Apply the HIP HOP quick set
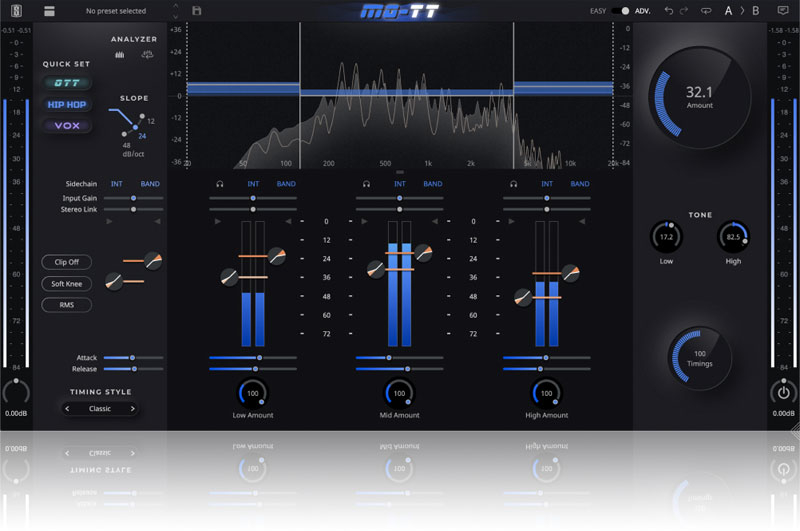800x531 pixels. pyautogui.click(x=66, y=105)
